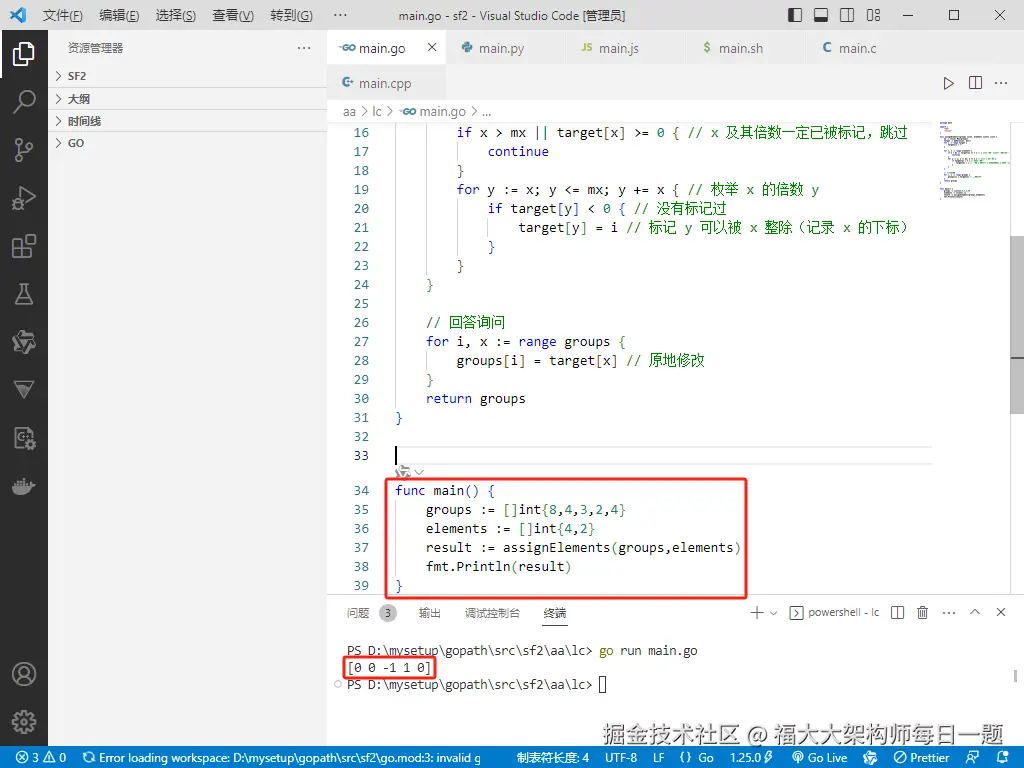
Task: Expand the 时间线 timeline section
Action: (187, 121)
